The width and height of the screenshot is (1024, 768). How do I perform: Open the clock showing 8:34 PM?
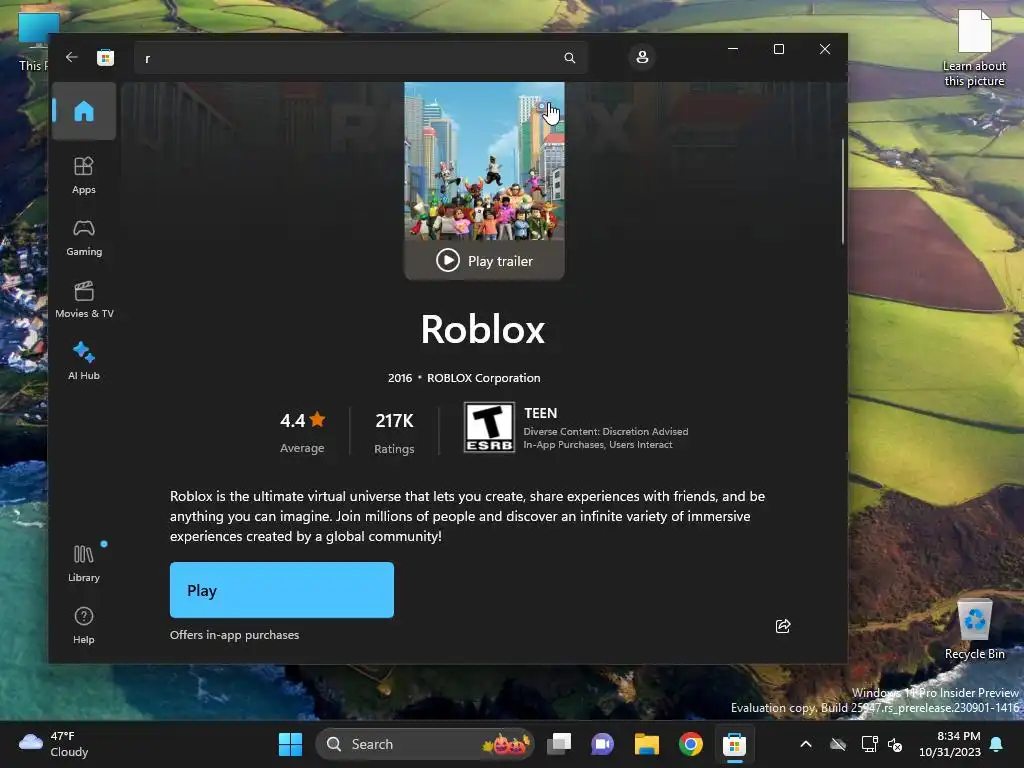click(x=950, y=744)
